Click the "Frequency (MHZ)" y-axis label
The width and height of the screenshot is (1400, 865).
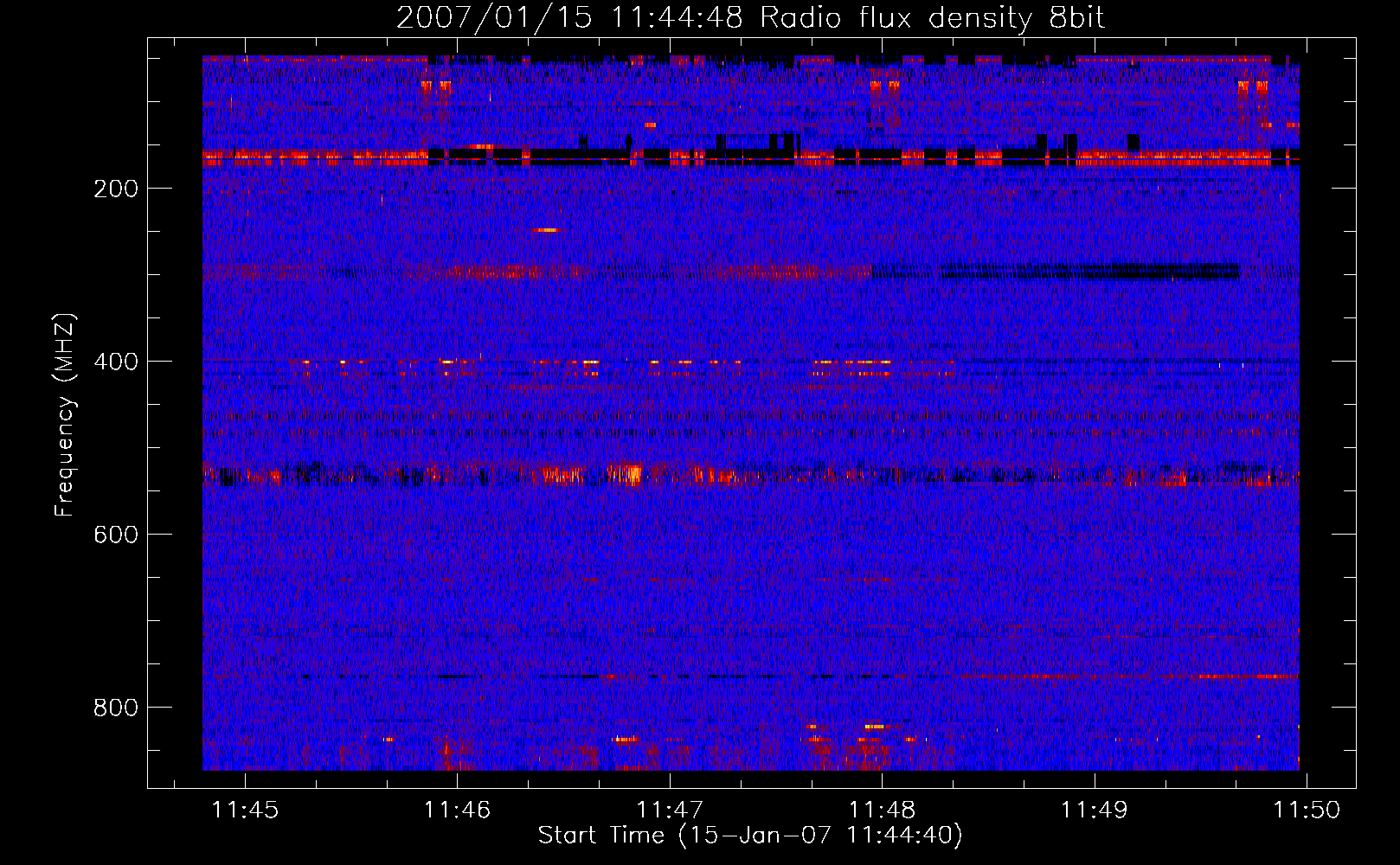(x=64, y=415)
